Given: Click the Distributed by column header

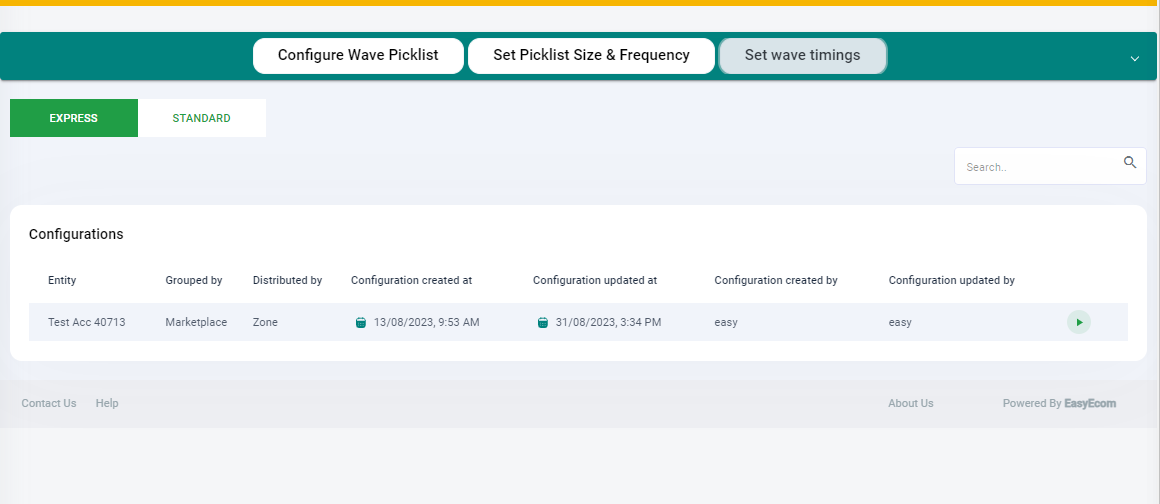Looking at the screenshot, I should tap(287, 280).
